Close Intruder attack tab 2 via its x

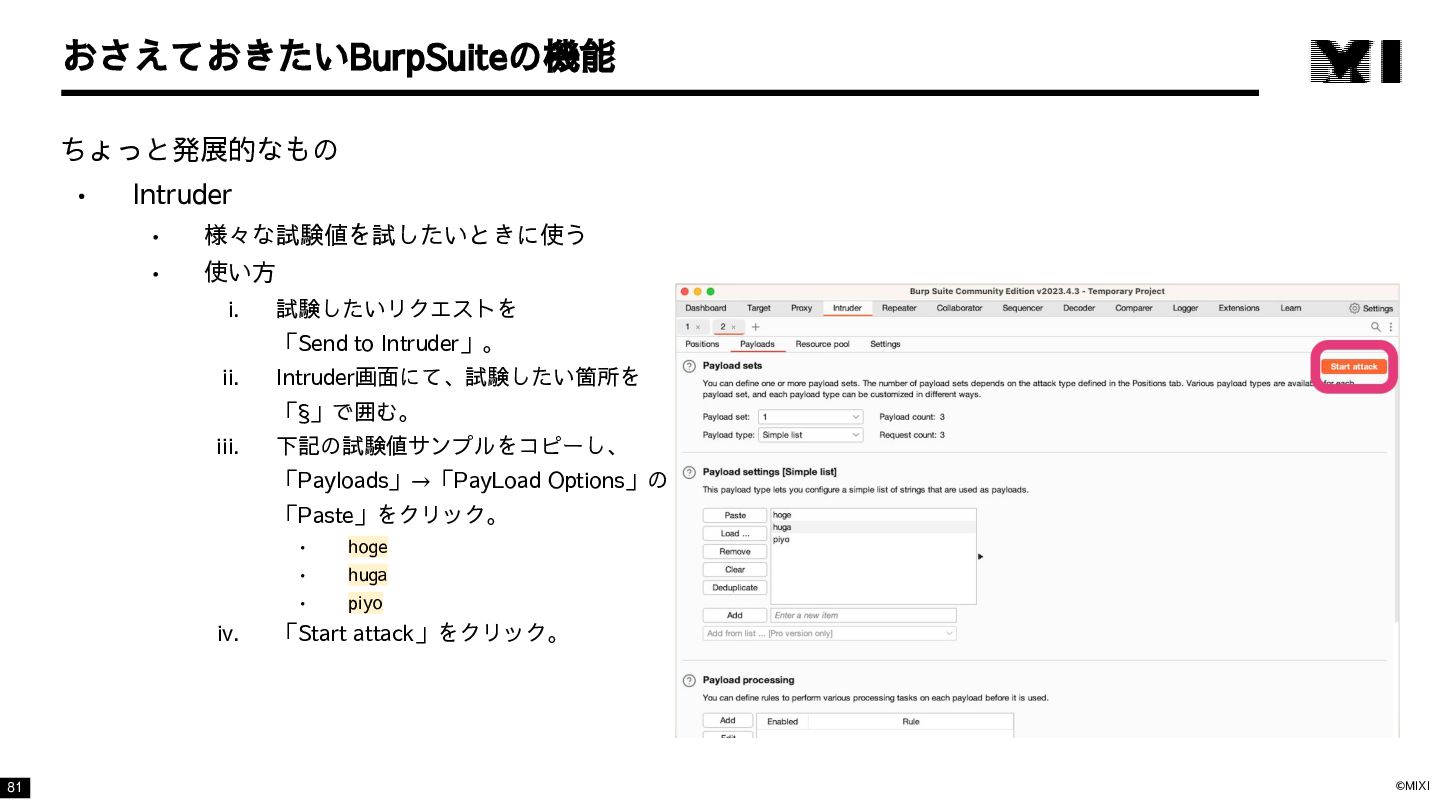[x=733, y=327]
